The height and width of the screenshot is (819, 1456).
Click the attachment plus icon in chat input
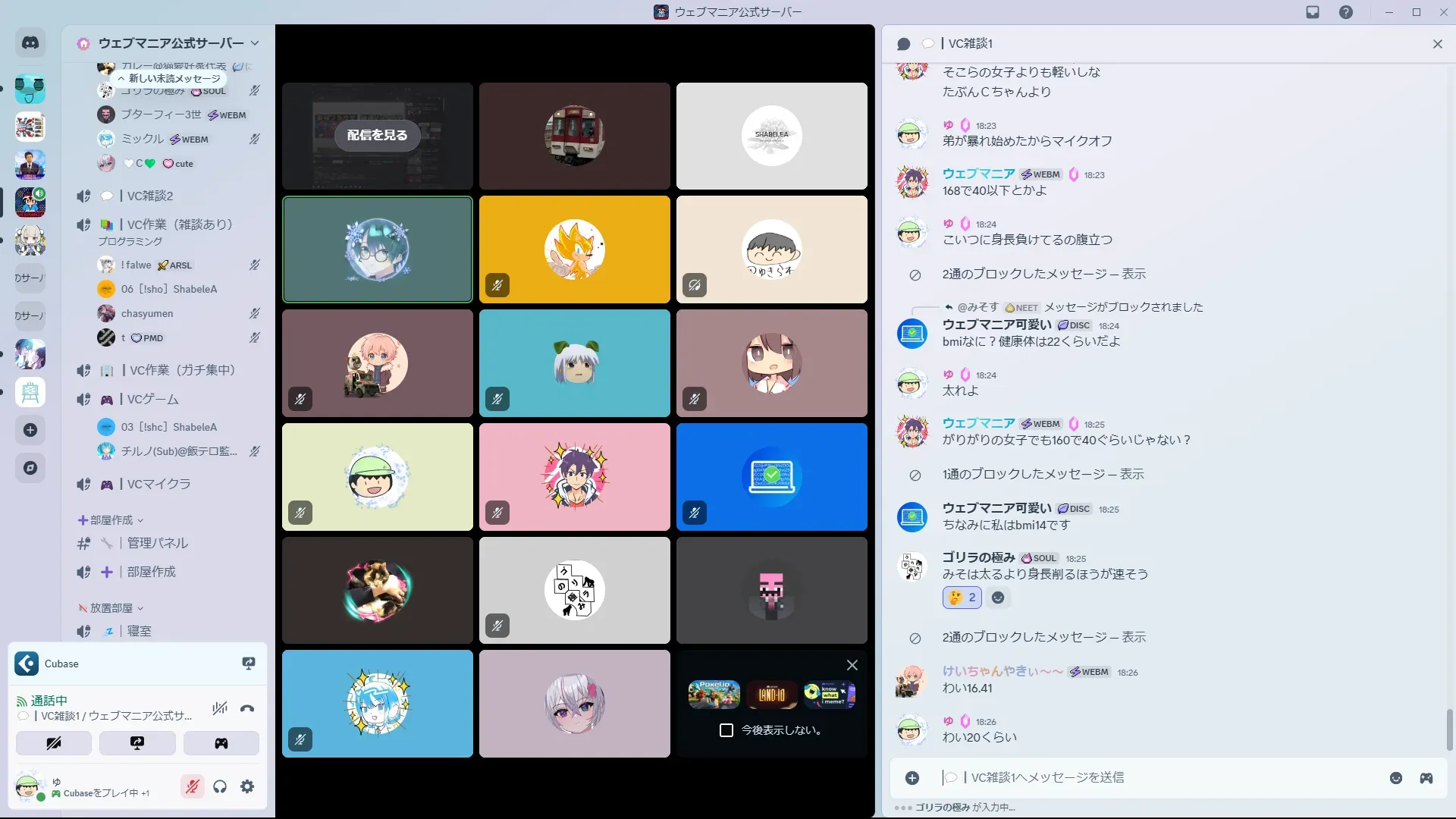tap(912, 778)
